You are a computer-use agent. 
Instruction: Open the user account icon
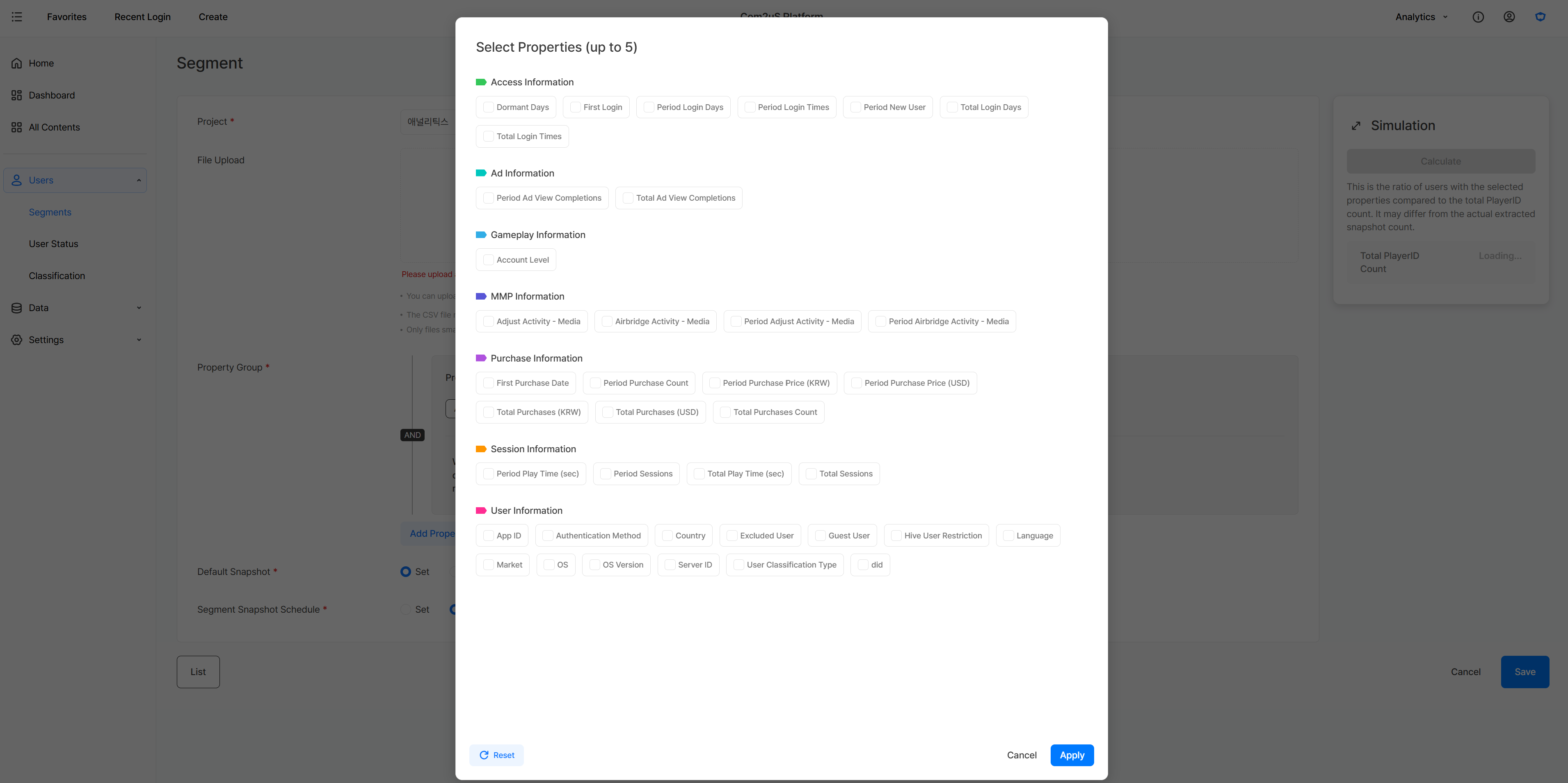1509,17
